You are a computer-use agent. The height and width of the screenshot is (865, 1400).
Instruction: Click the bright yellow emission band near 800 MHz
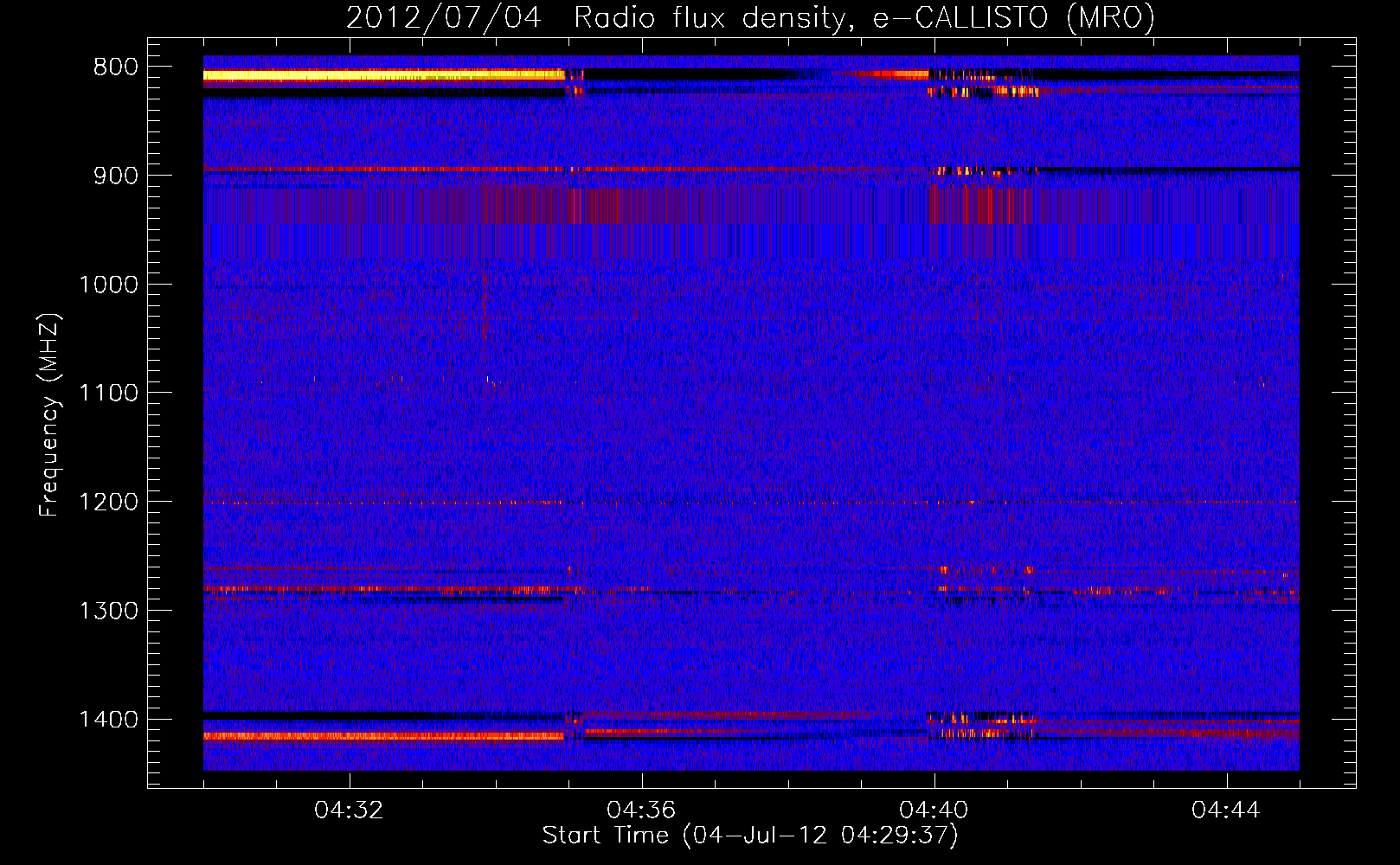(x=384, y=75)
